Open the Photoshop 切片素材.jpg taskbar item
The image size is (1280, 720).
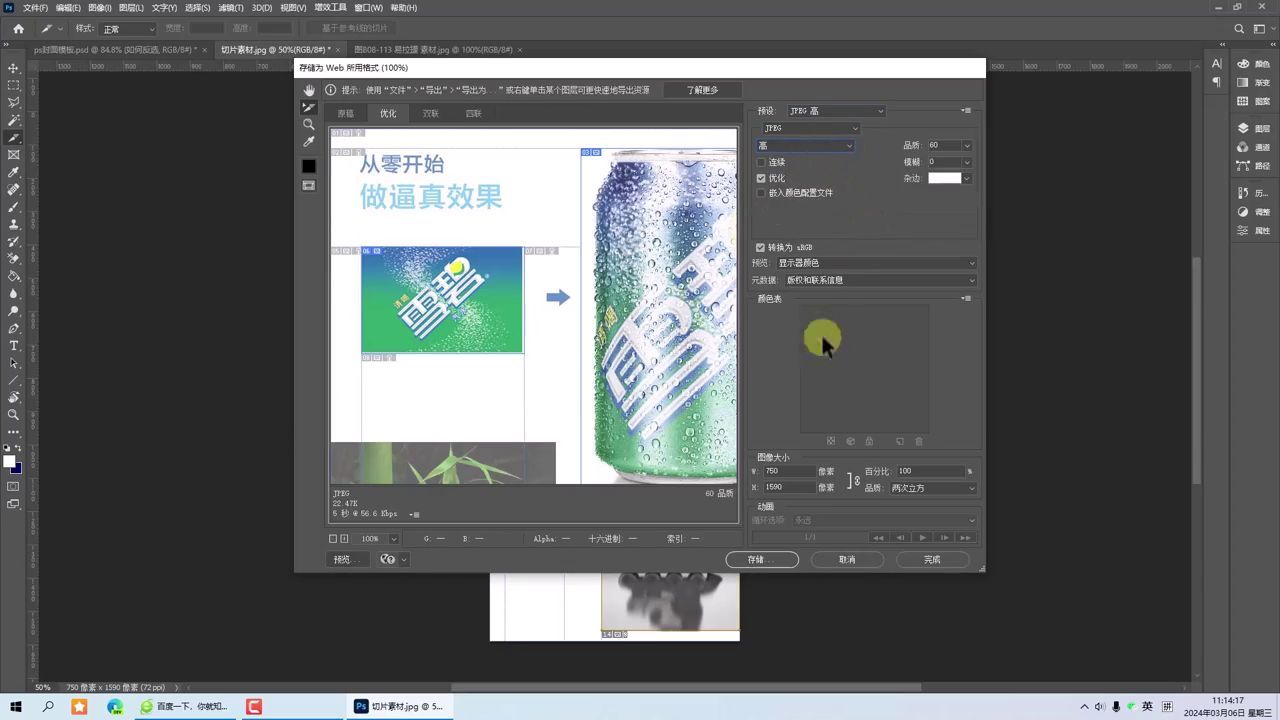pos(400,706)
